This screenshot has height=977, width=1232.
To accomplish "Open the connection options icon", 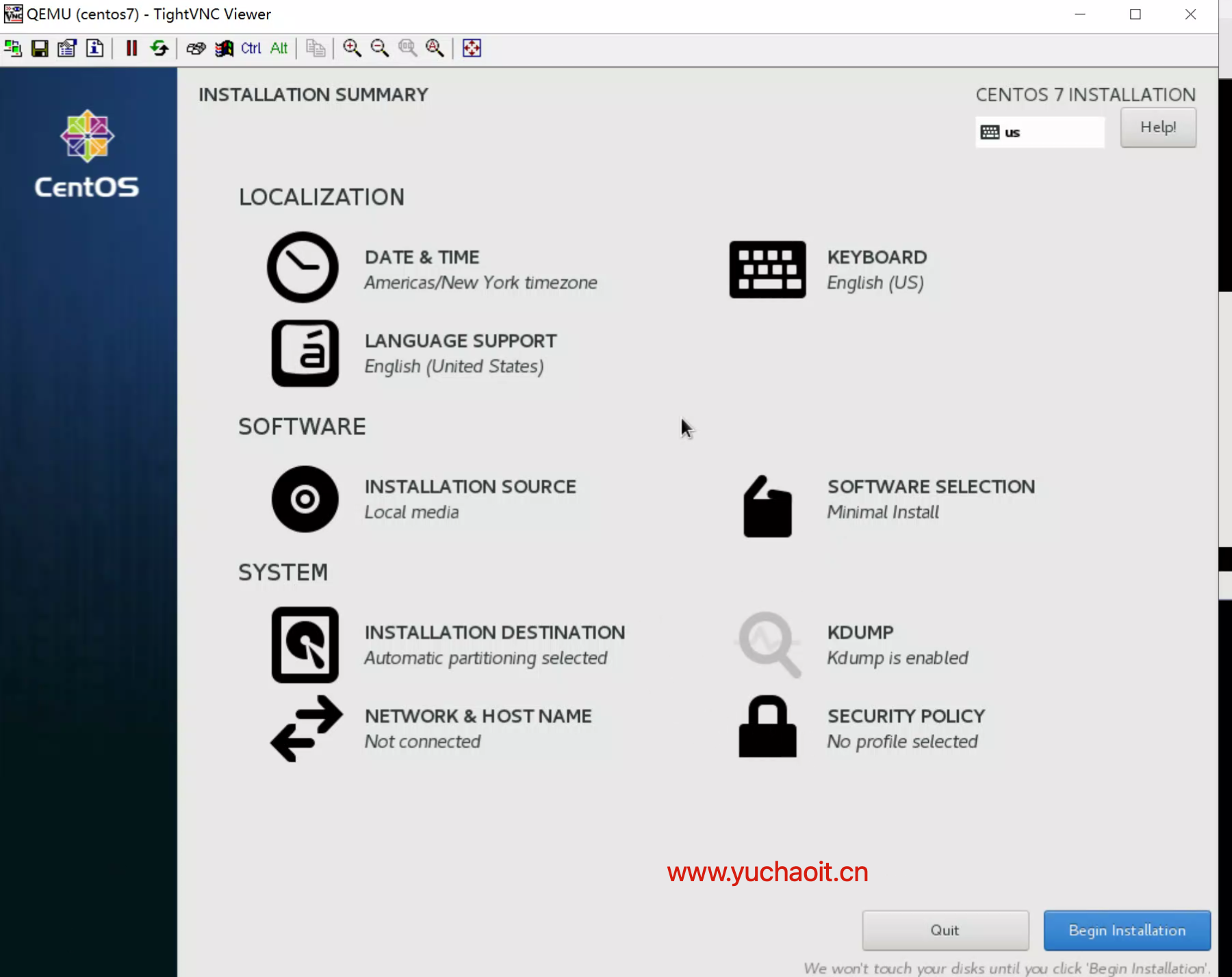I will click(x=67, y=48).
